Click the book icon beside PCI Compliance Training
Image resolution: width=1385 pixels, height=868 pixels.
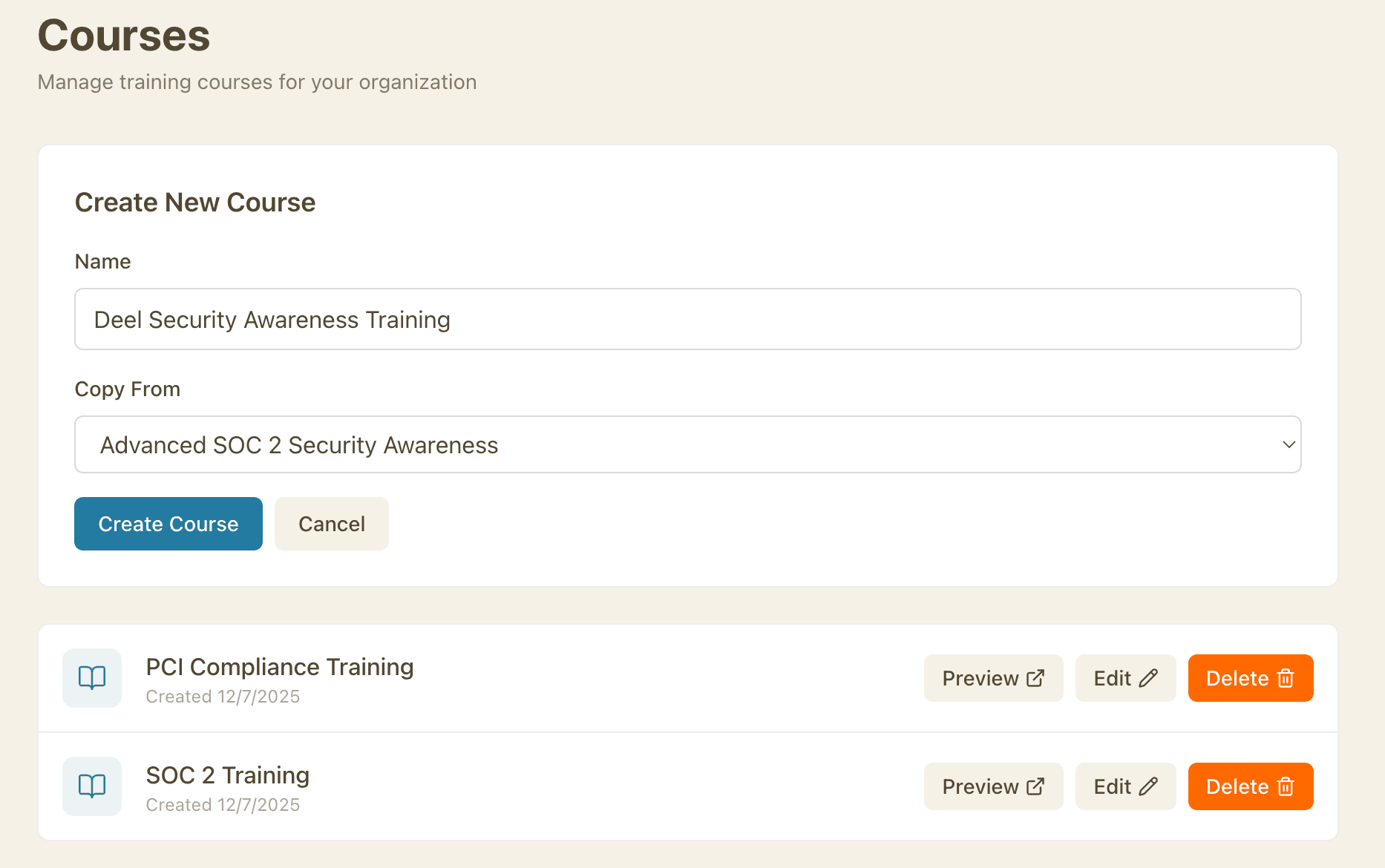[x=91, y=677]
